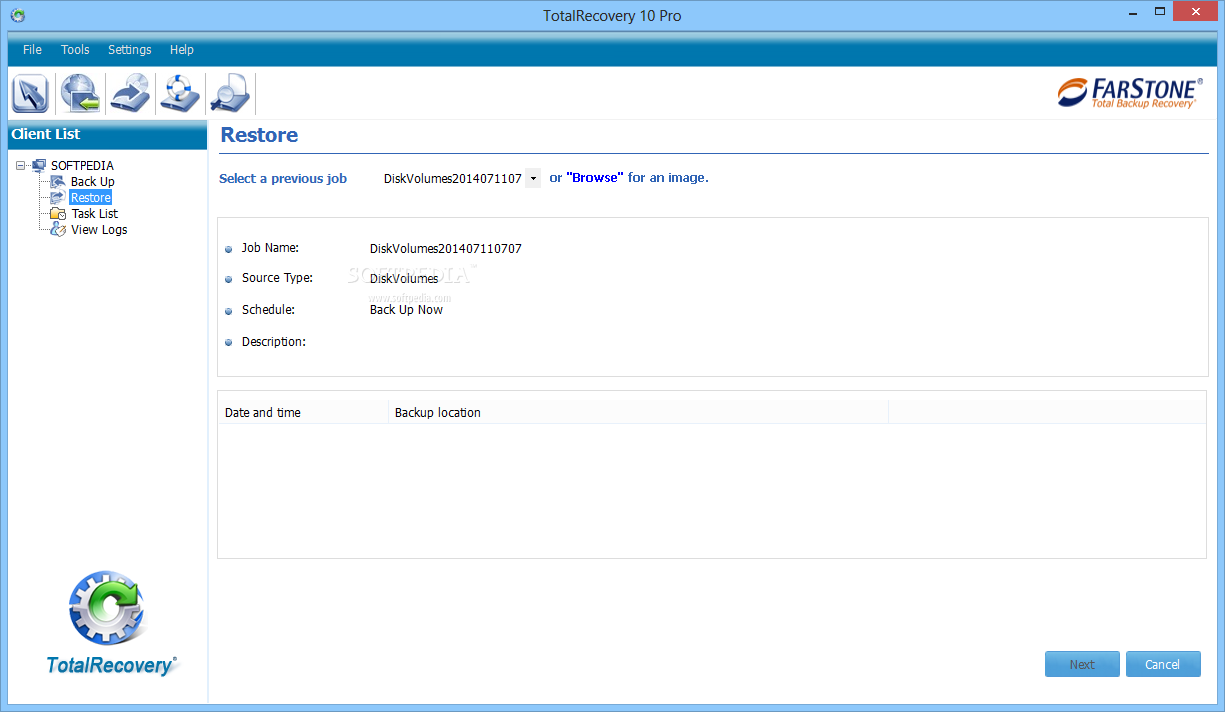Screen dimensions: 1225x712
Task: Click the Schedule label
Action: click(268, 310)
